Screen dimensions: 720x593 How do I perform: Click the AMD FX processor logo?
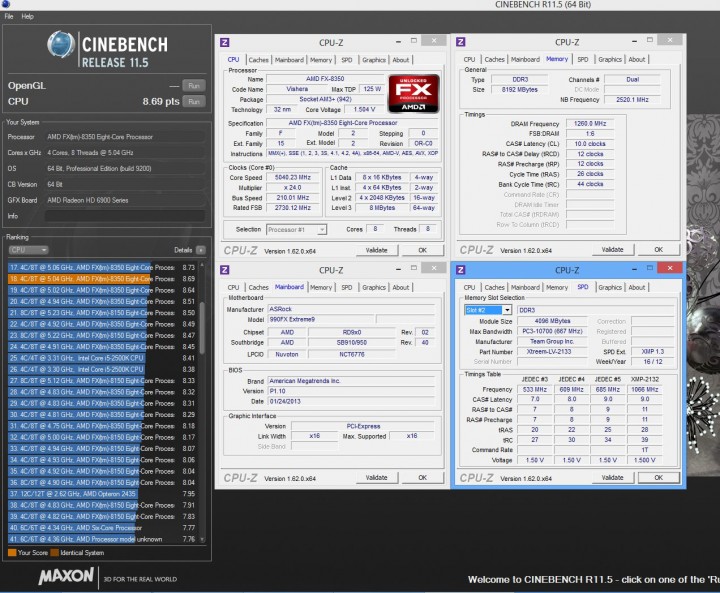pos(414,94)
